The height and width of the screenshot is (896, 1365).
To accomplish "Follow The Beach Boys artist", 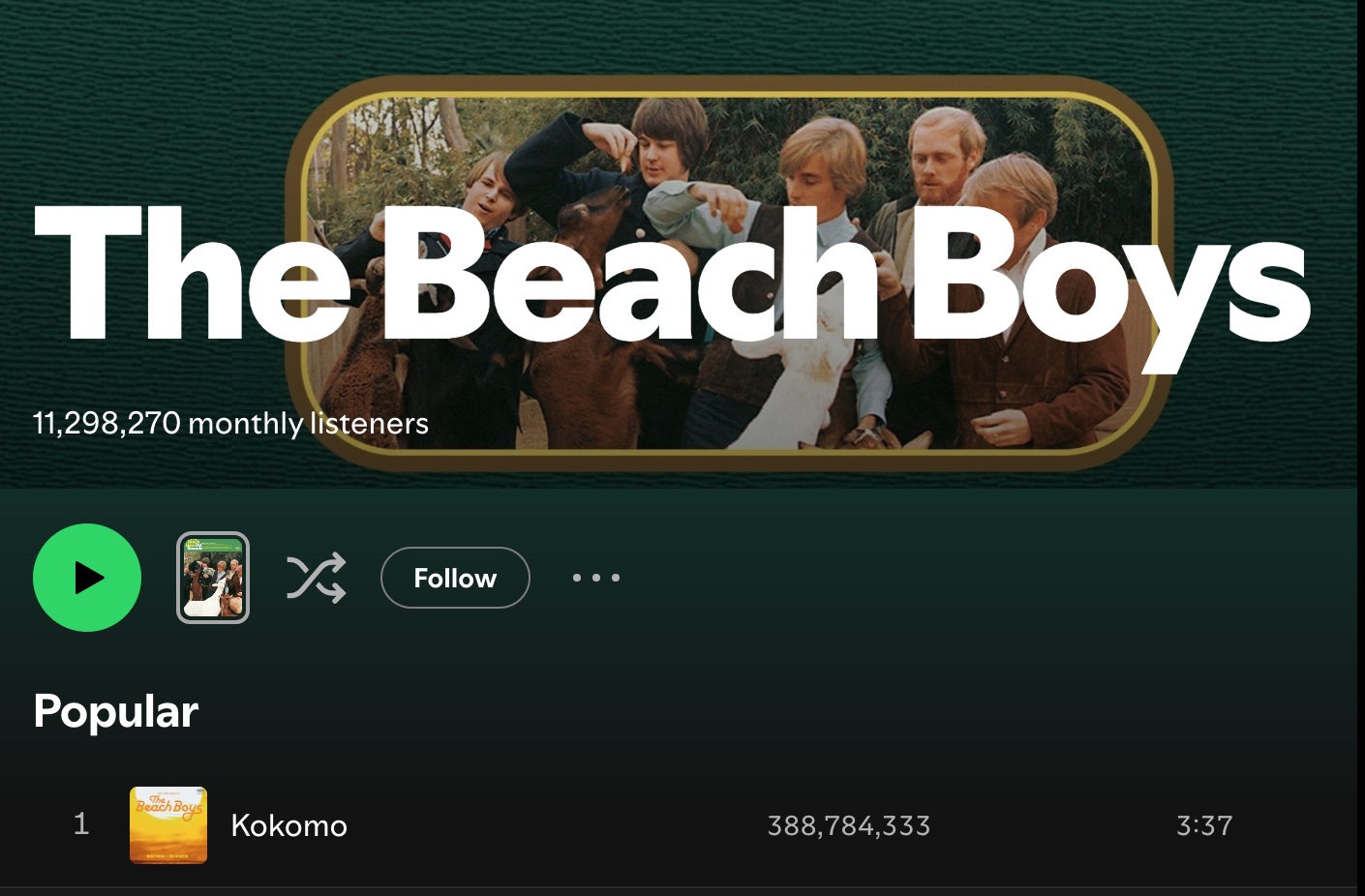I will [455, 578].
